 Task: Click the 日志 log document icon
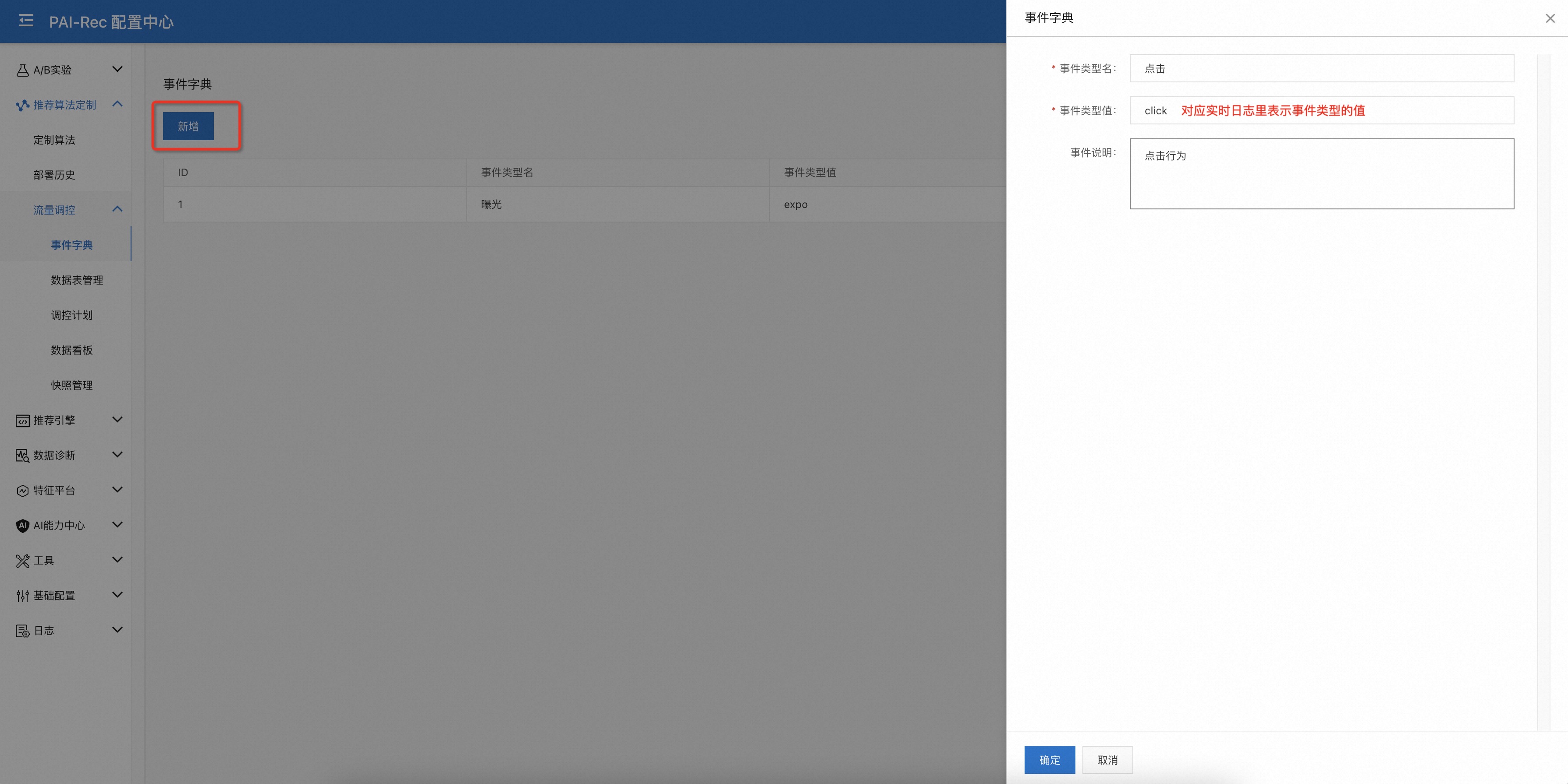click(x=22, y=631)
